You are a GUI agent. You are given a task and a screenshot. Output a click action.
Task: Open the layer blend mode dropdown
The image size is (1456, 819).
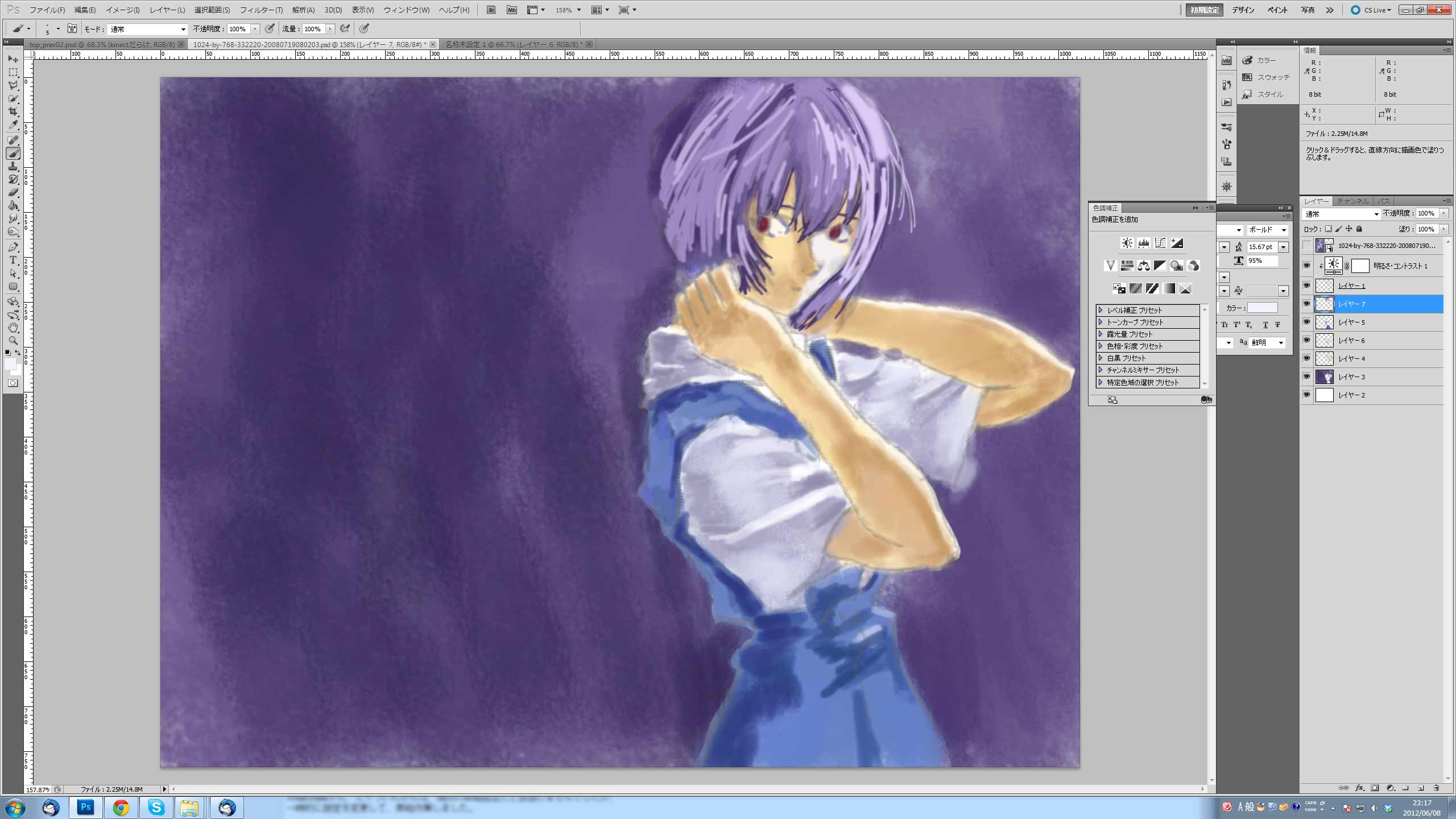(1341, 214)
